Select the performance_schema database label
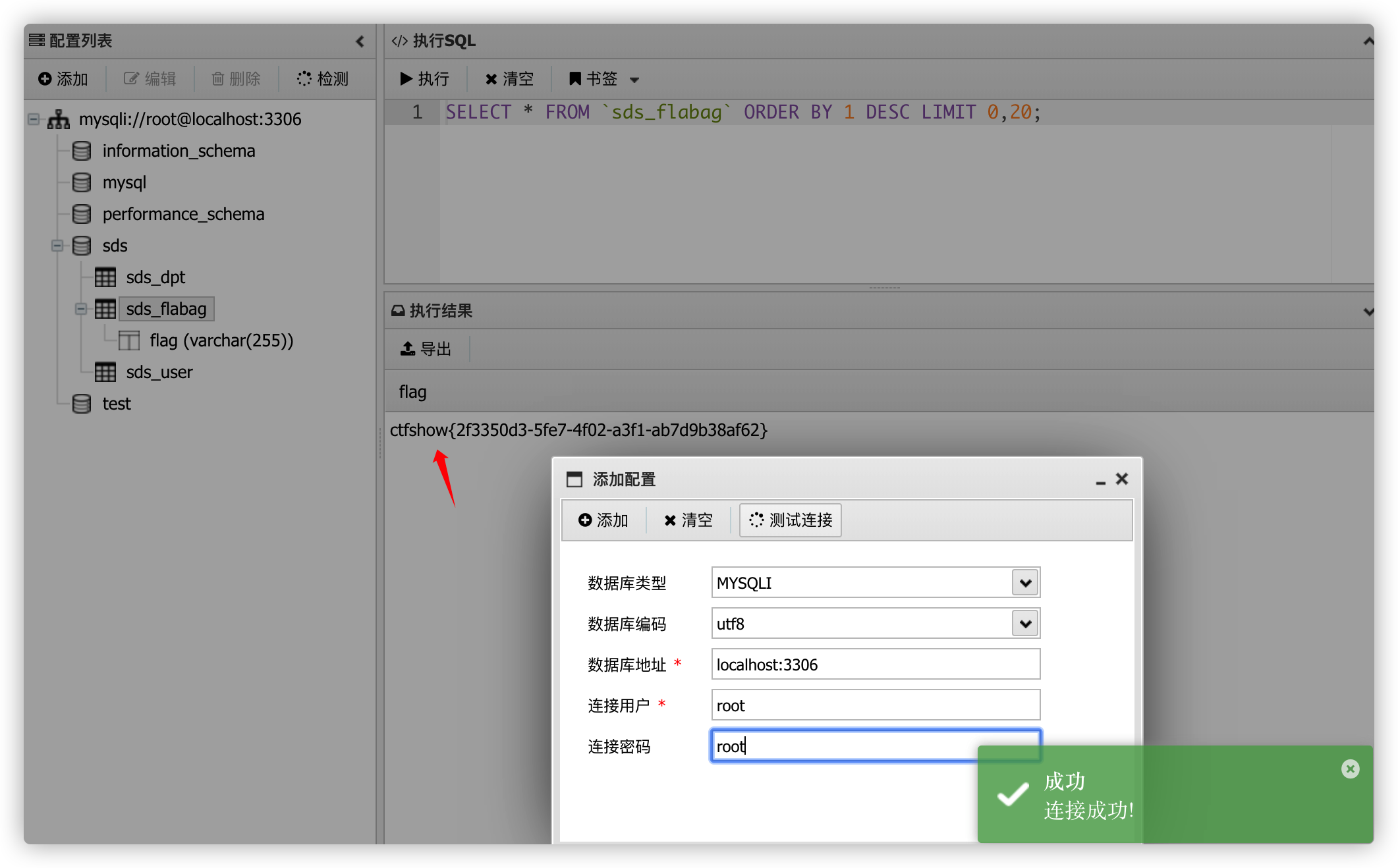The image size is (1398, 868). click(x=183, y=214)
